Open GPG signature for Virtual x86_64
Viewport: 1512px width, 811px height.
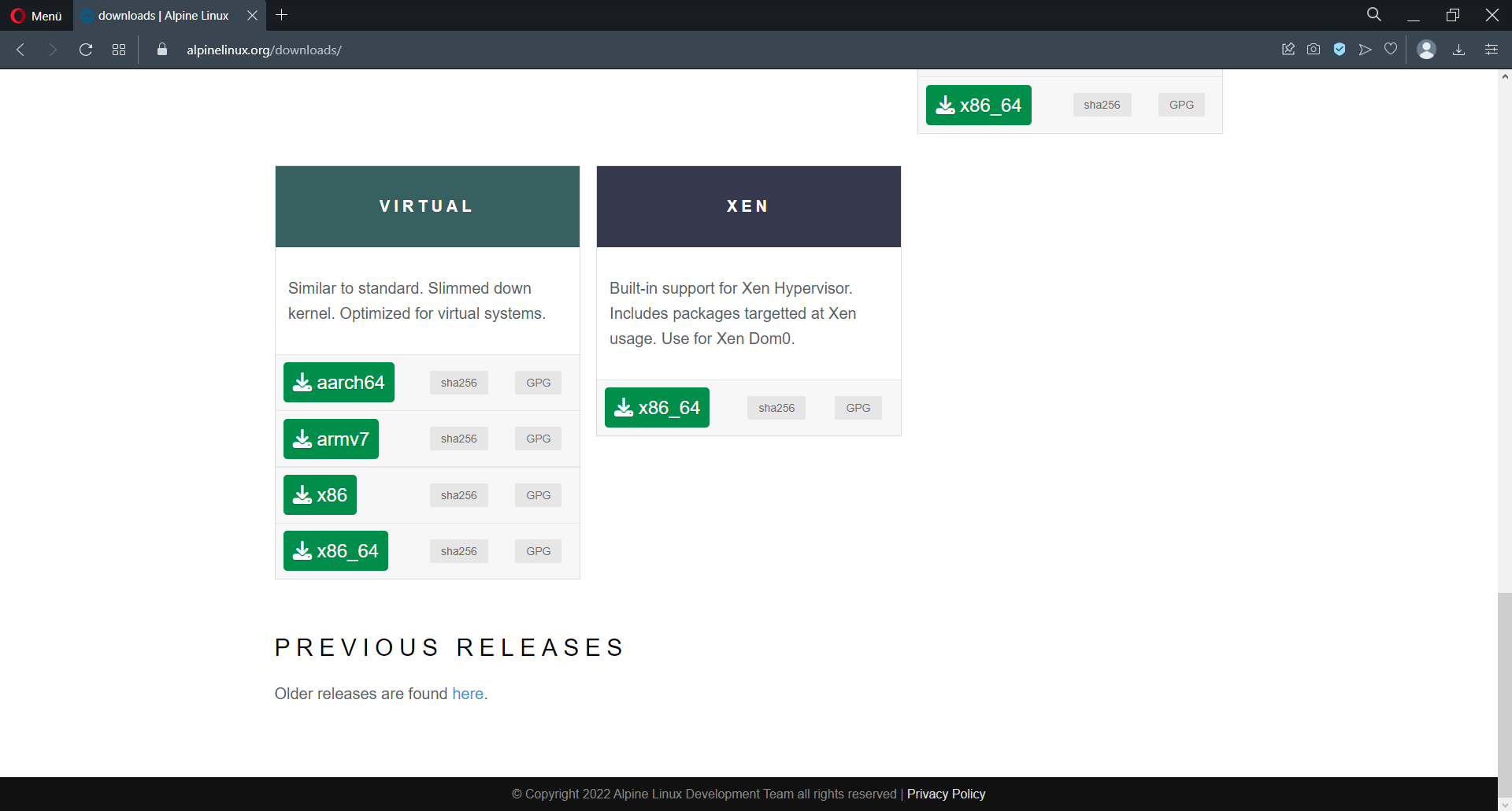pyautogui.click(x=539, y=551)
